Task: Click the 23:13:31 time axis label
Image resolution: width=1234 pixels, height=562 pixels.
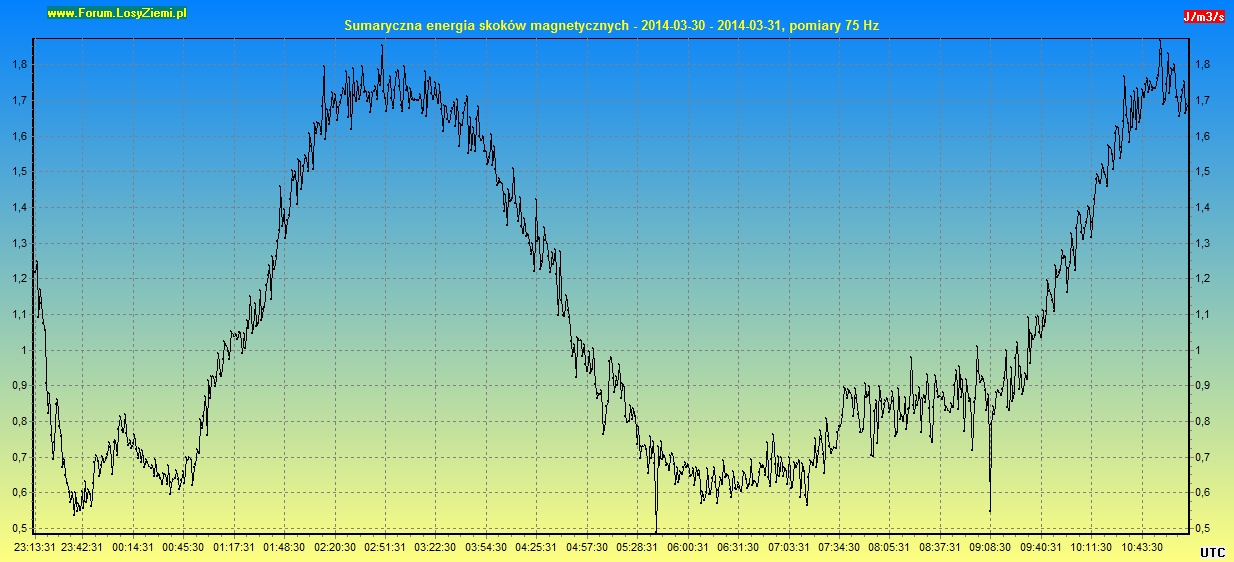Action: (x=33, y=547)
